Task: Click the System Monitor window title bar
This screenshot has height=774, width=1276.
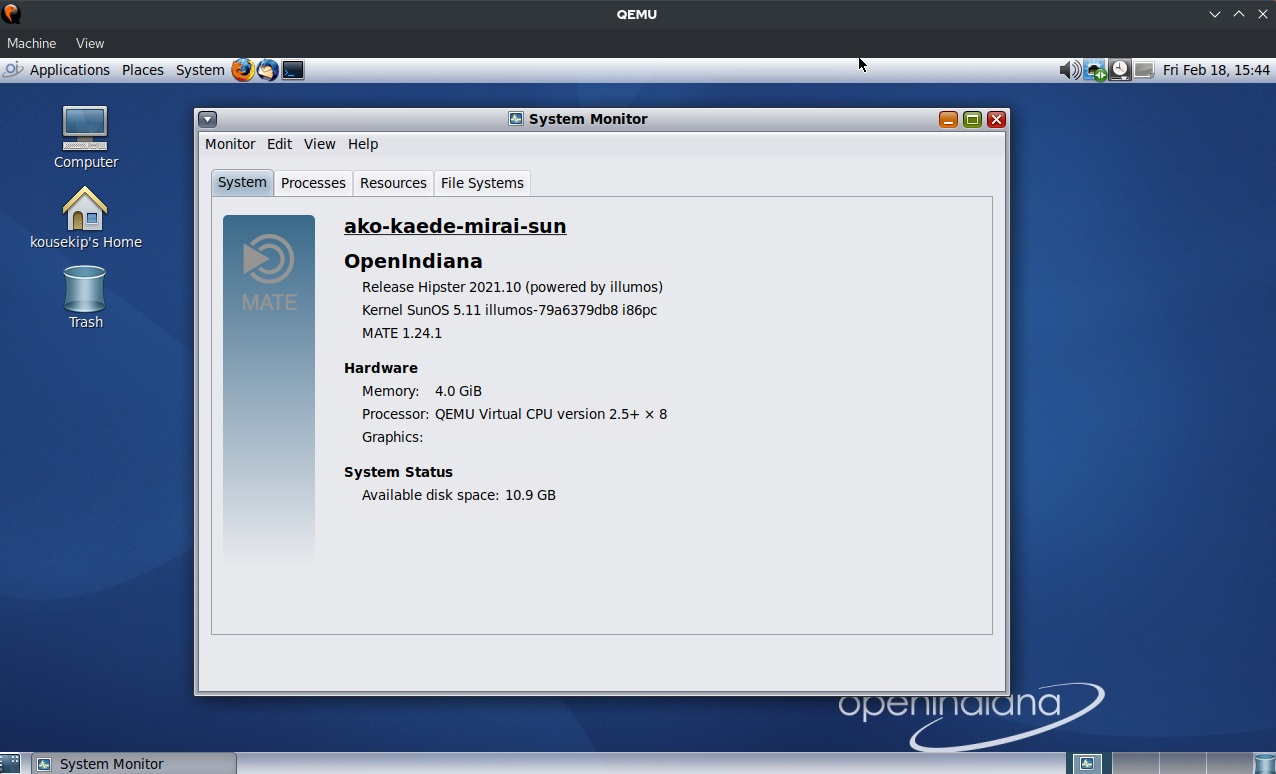Action: click(578, 119)
